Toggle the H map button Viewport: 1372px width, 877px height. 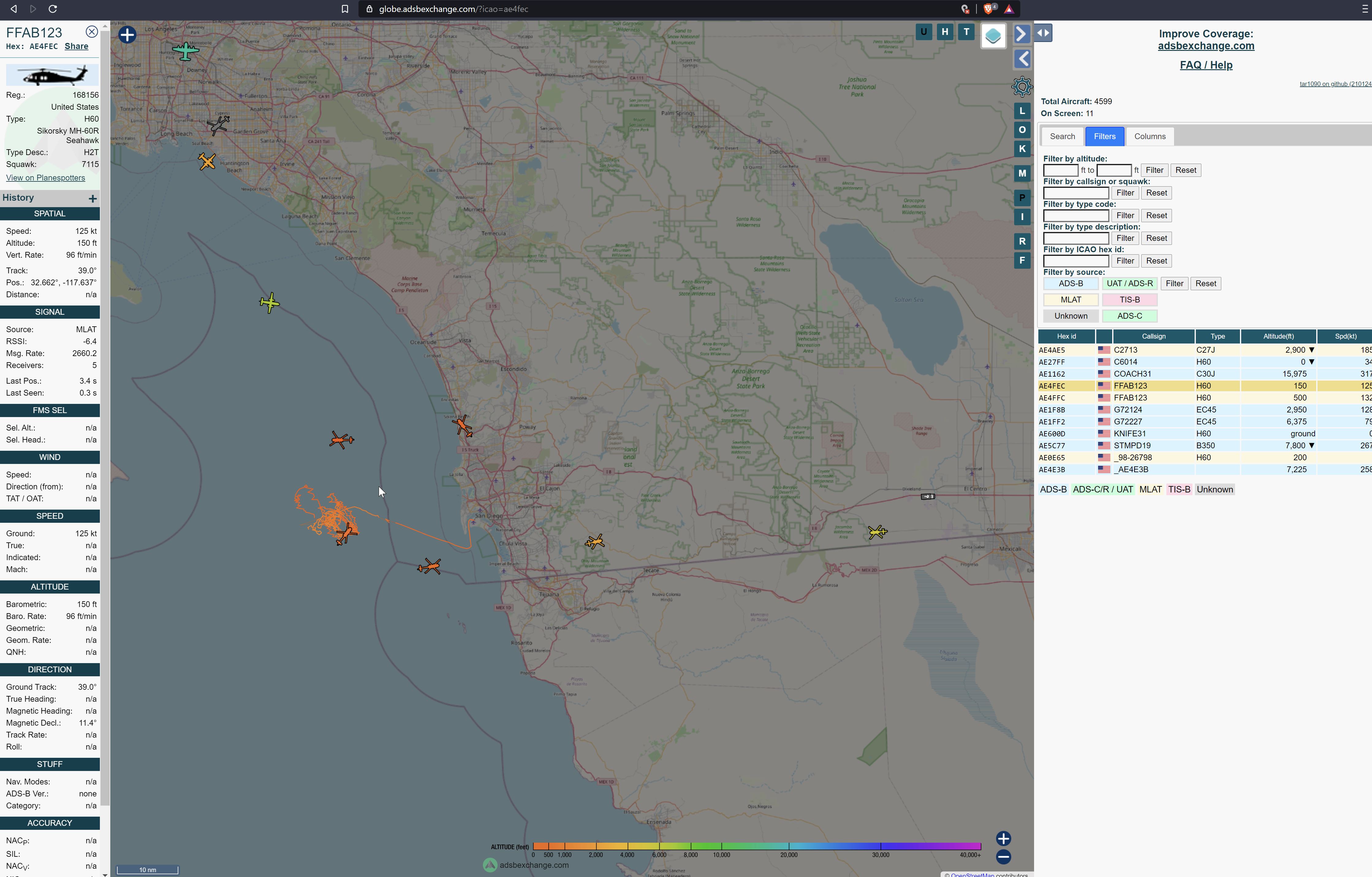945,32
